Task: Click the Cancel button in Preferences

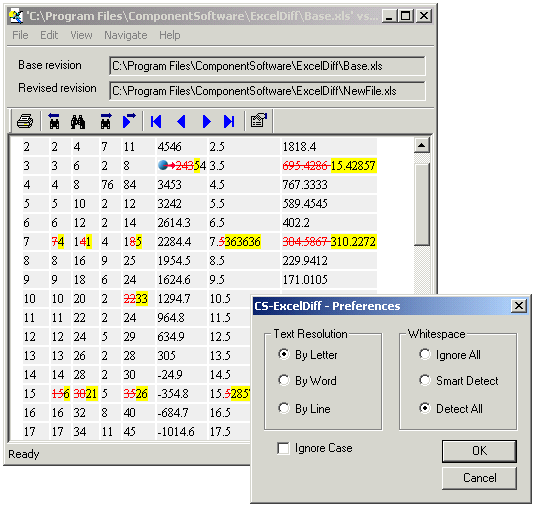Action: (479, 478)
